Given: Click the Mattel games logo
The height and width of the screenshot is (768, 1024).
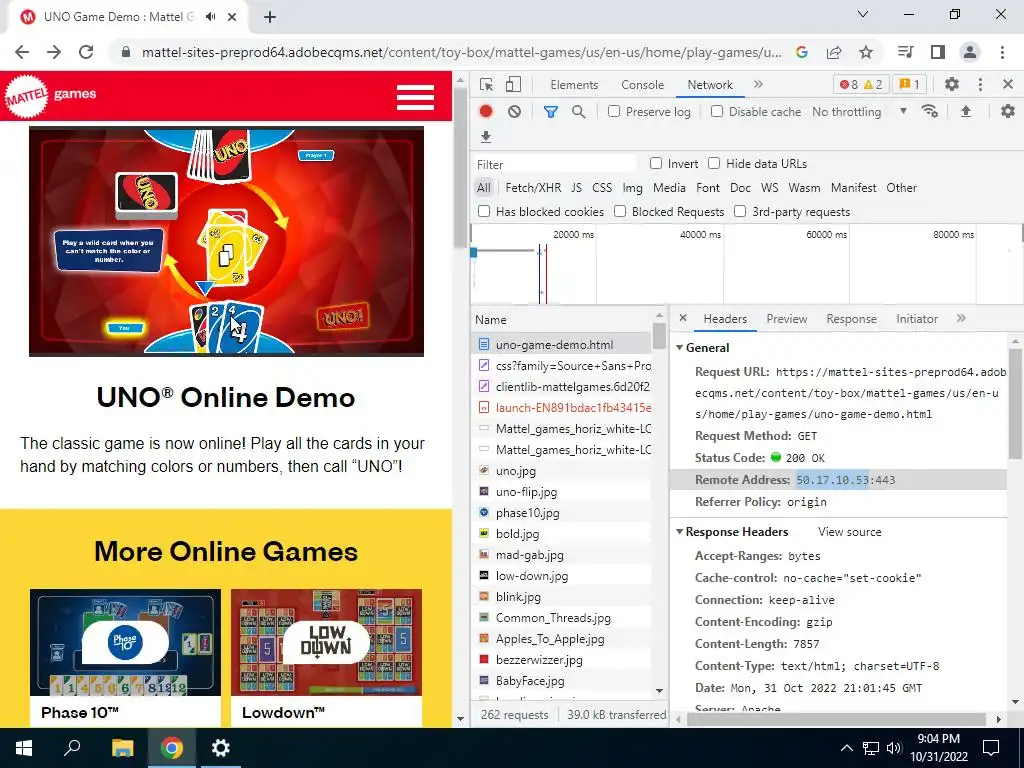Looking at the screenshot, I should click(51, 96).
